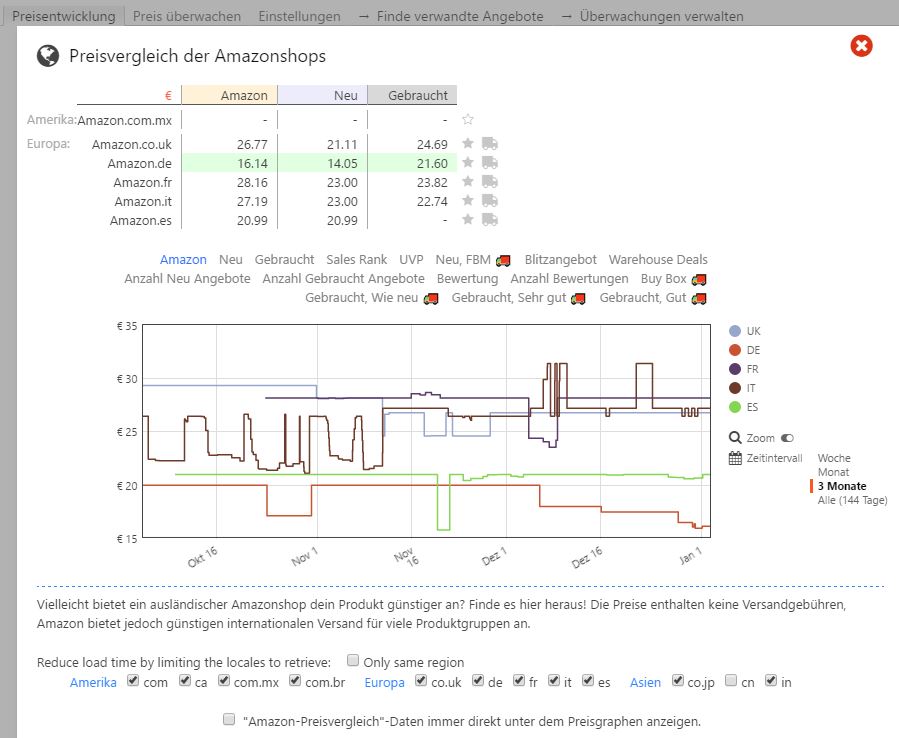Click the Amerika region link
This screenshot has height=738, width=899.
93,682
